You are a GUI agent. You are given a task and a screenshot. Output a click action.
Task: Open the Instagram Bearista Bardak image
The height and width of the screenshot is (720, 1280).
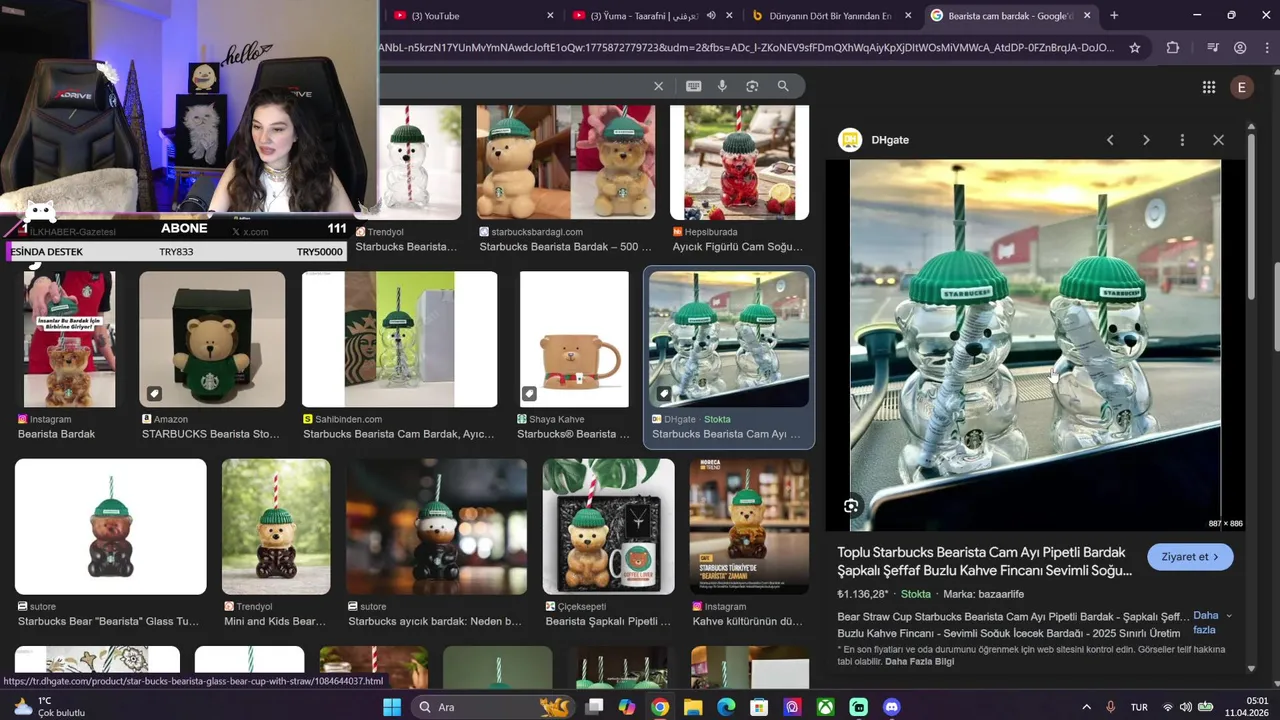pyautogui.click(x=70, y=339)
